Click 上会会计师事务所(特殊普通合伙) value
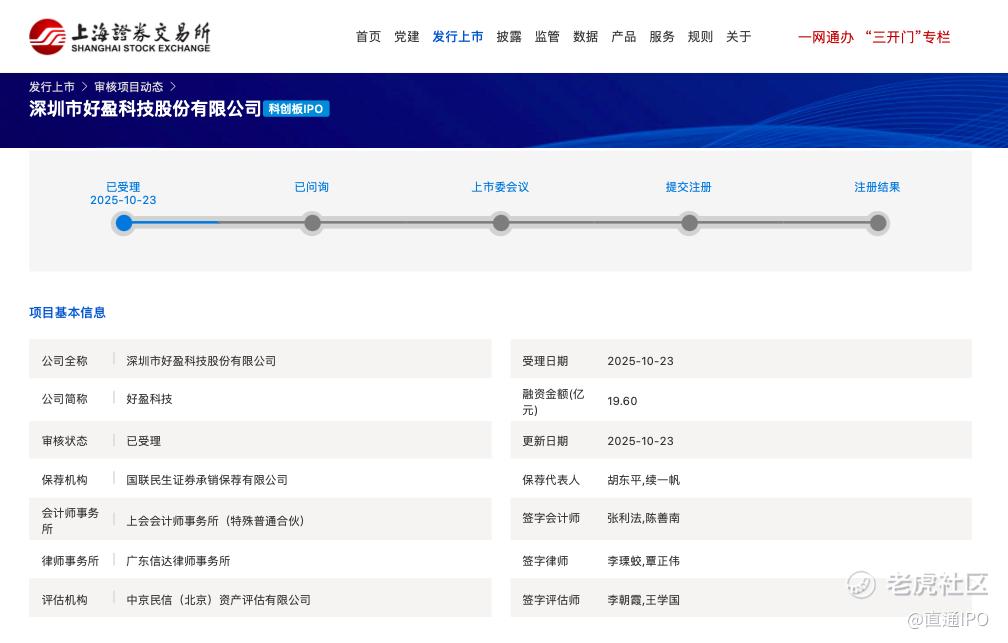 215,521
